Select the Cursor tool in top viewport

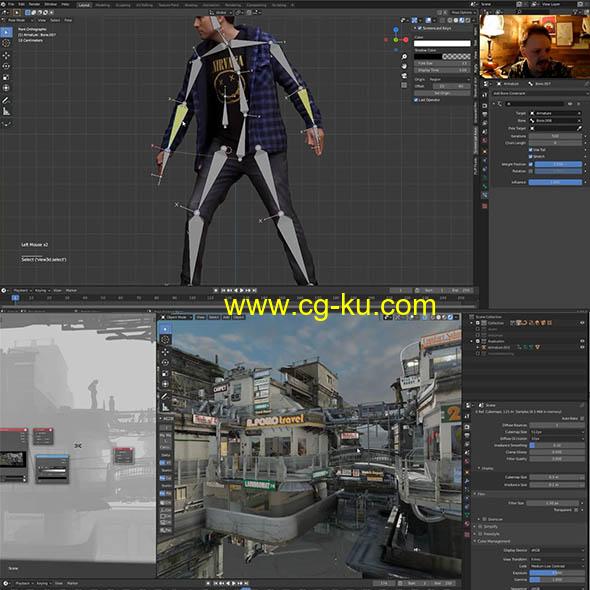(x=6, y=43)
